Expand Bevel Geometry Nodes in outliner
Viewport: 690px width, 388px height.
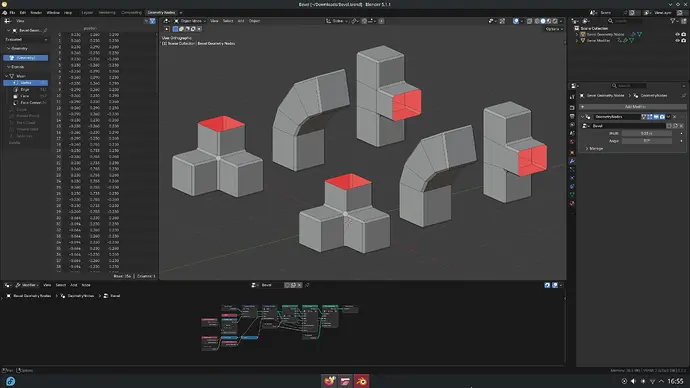pos(577,34)
